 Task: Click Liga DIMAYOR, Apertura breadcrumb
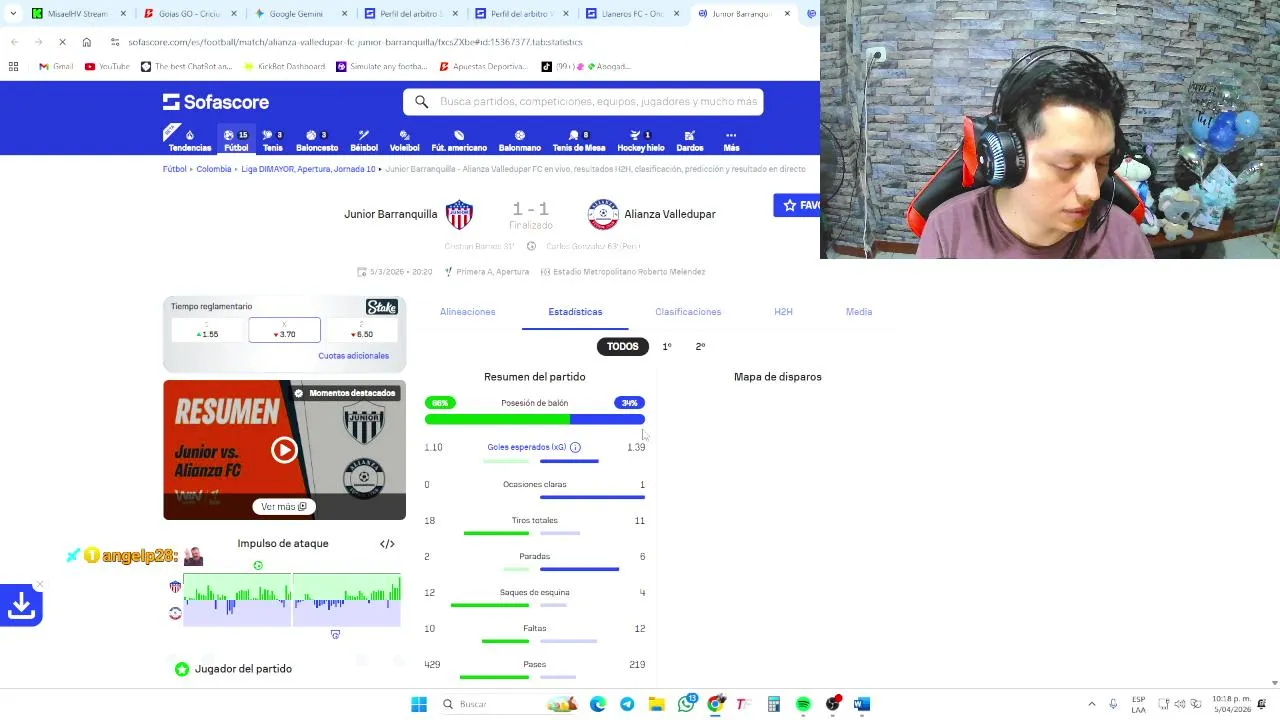pos(308,169)
